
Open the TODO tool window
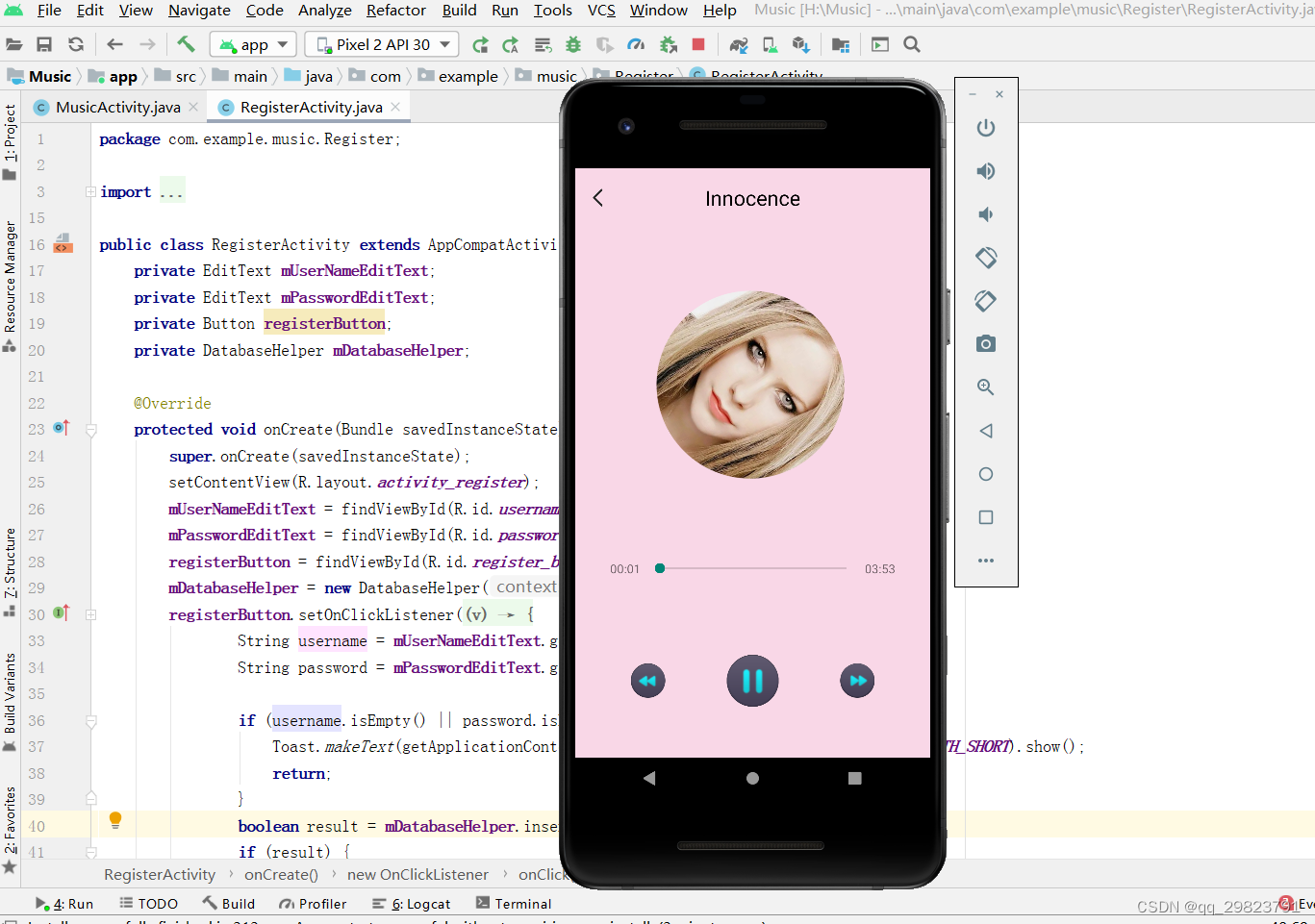(149, 904)
